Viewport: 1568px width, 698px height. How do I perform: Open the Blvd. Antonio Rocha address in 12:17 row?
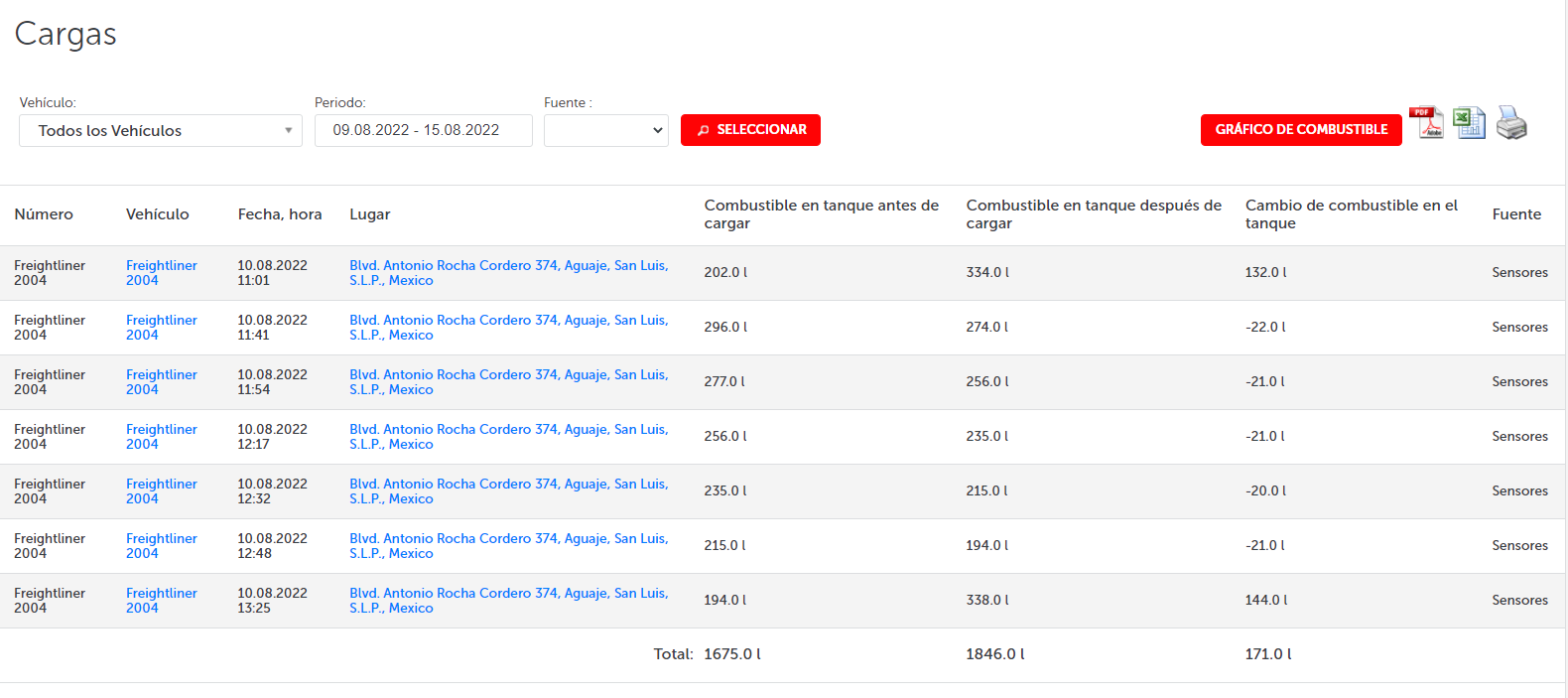click(509, 437)
